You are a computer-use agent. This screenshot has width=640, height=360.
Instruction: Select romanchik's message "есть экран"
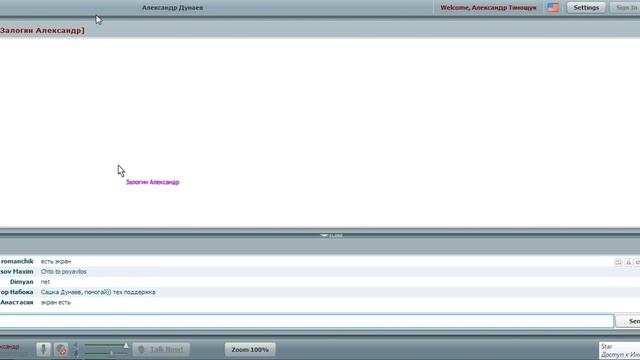point(56,261)
